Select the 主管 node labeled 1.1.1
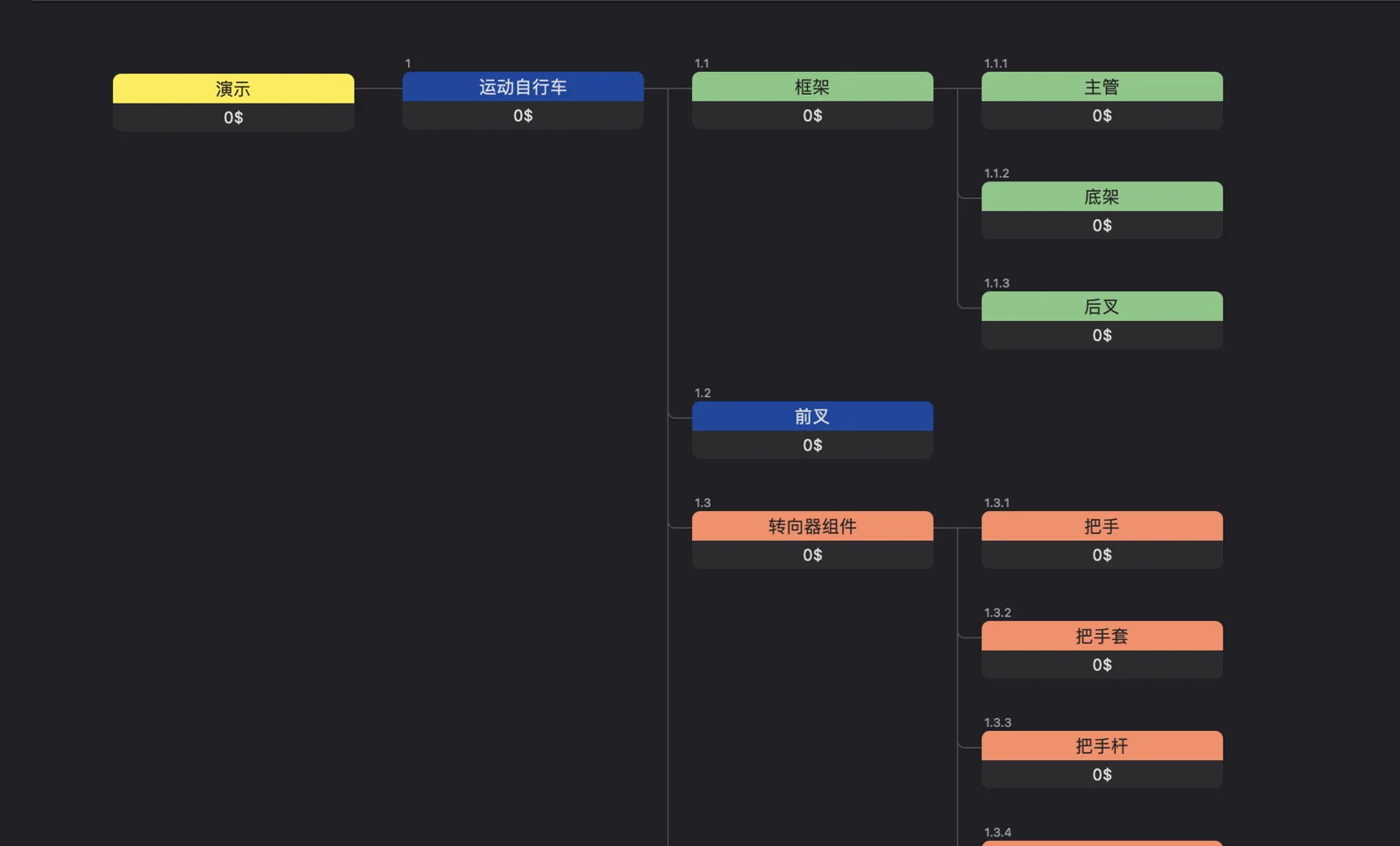Viewport: 1400px width, 846px height. (1102, 87)
